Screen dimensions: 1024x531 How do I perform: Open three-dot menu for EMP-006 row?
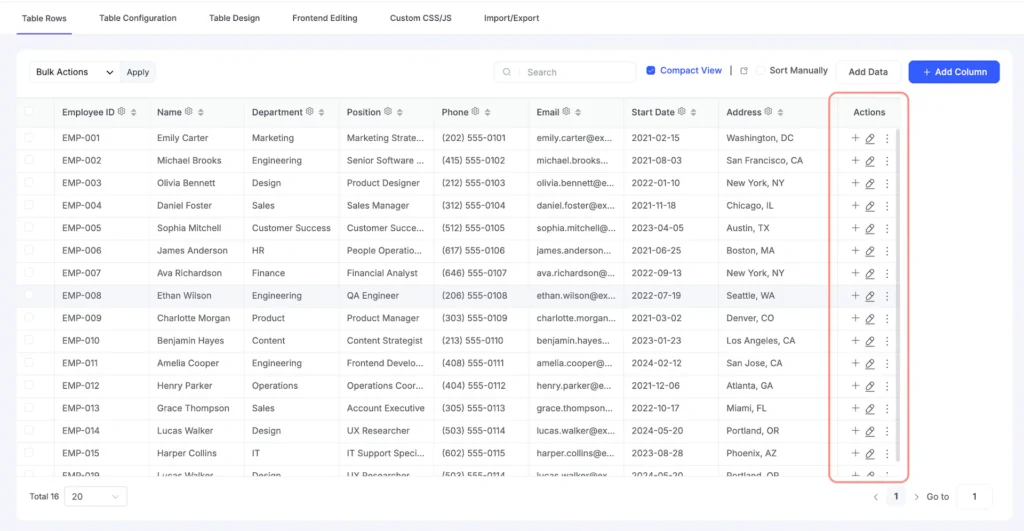pyautogui.click(x=887, y=251)
